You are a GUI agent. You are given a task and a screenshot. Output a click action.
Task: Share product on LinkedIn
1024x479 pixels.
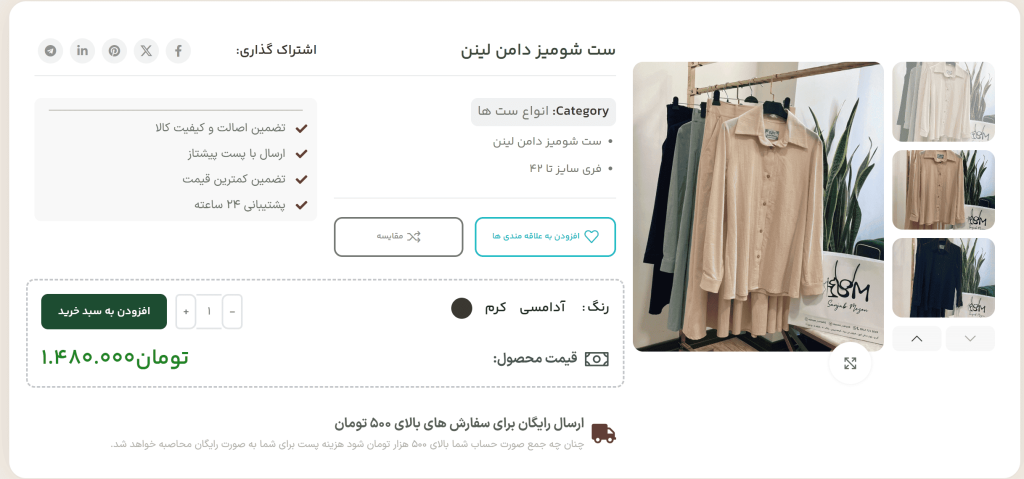82,51
